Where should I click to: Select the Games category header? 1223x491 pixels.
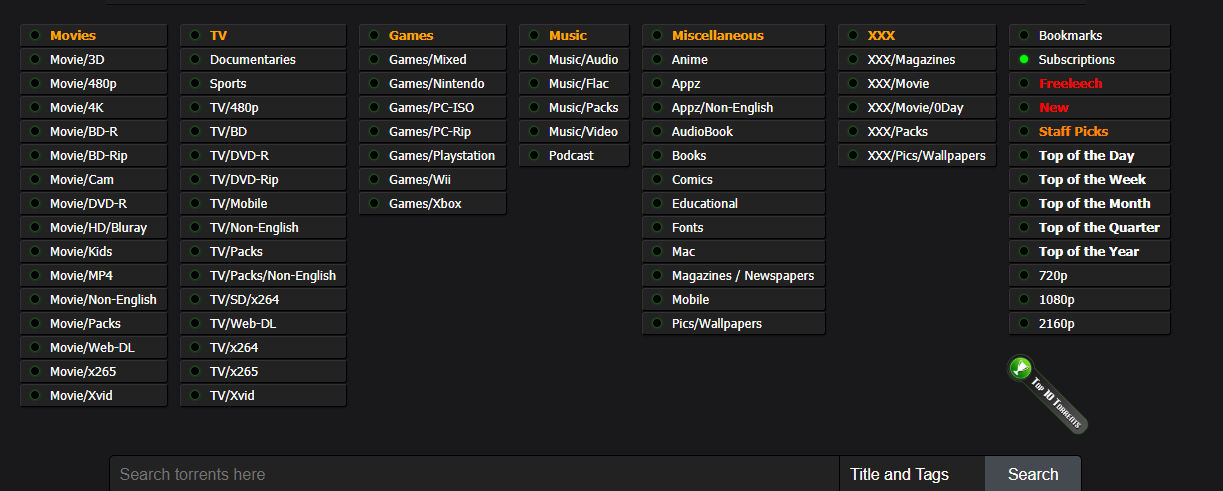[x=411, y=36]
